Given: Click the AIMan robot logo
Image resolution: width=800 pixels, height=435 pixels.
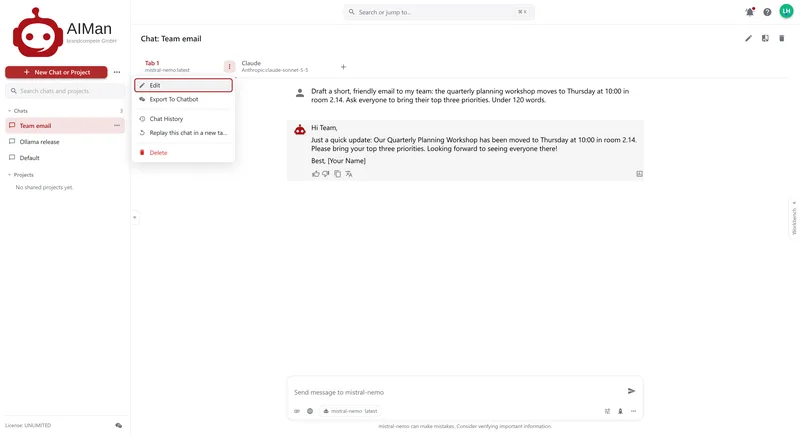Looking at the screenshot, I should coord(38,33).
